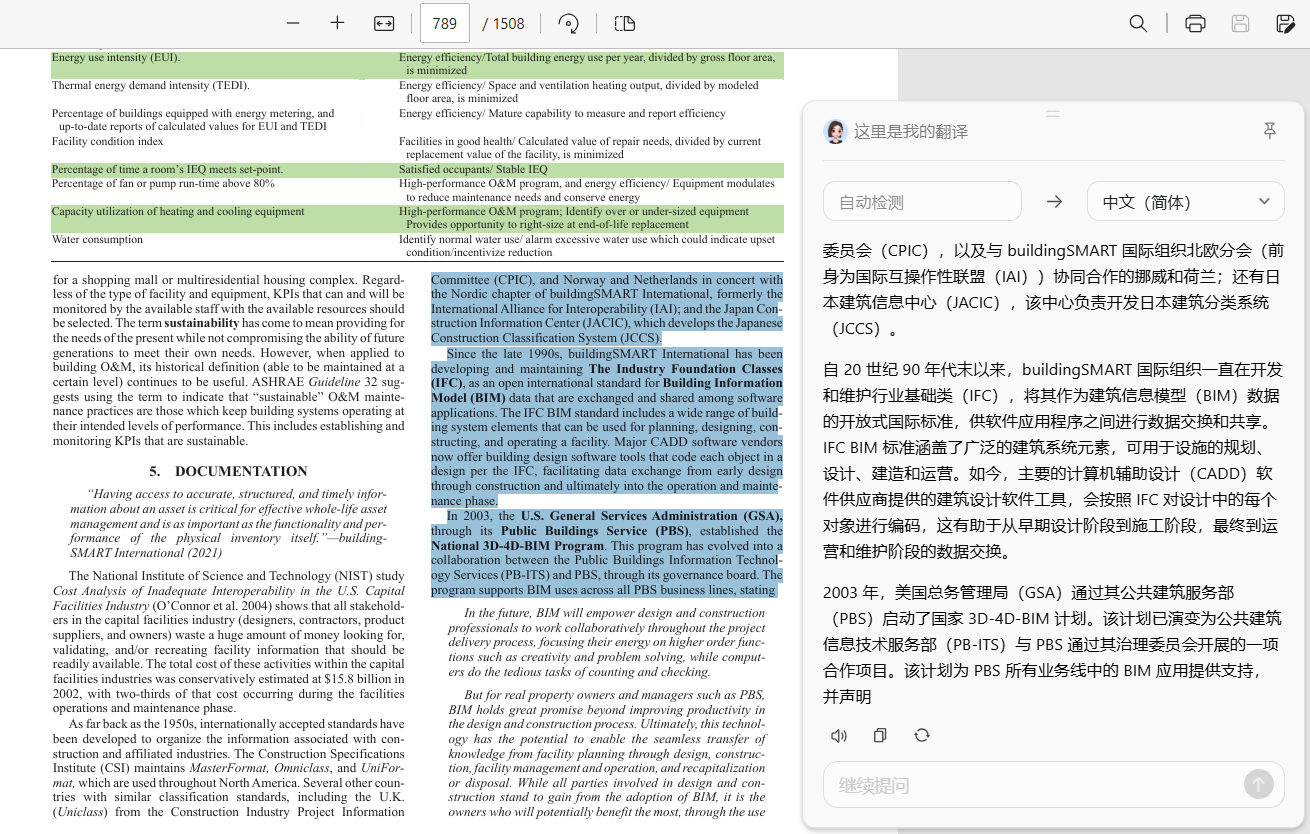Zoom out of the PDF page
The width and height of the screenshot is (1310, 834).
coord(293,23)
